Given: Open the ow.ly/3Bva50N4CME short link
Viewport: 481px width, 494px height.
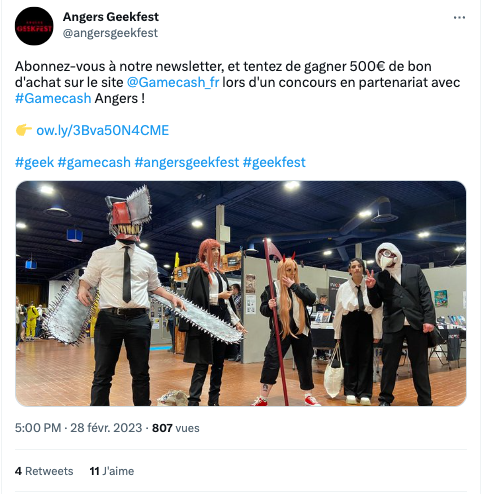Looking at the screenshot, I should click(103, 130).
